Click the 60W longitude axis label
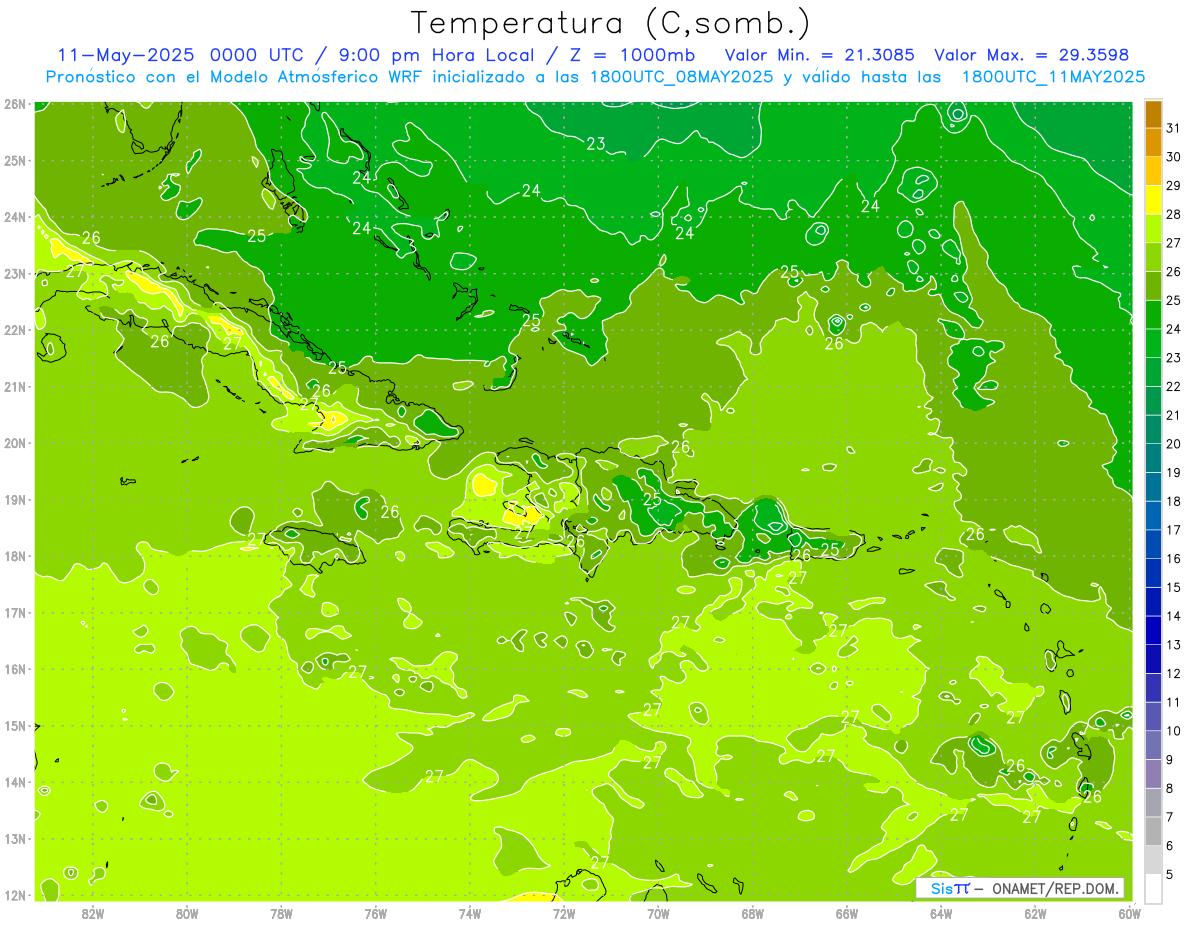 (x=1129, y=913)
